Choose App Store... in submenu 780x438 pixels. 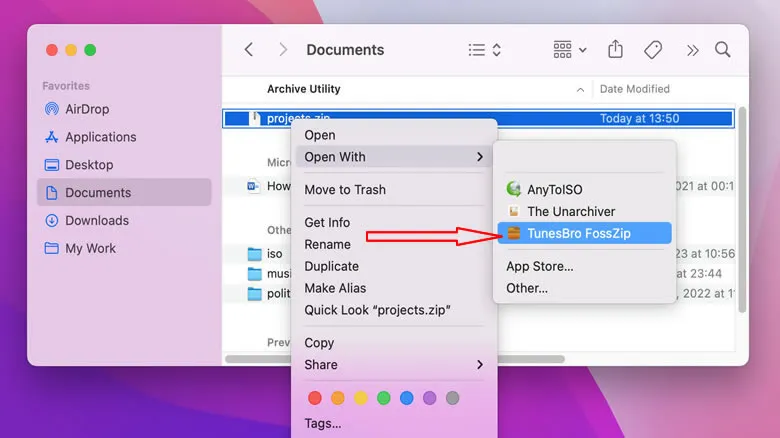[x=585, y=266]
